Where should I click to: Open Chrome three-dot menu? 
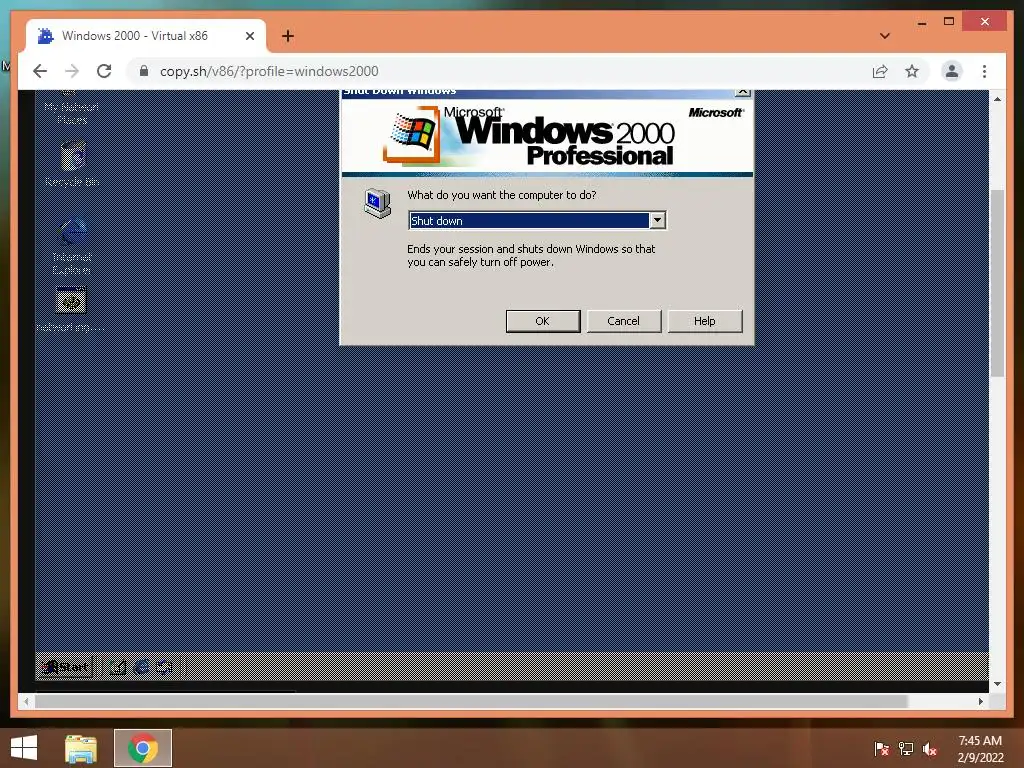(x=984, y=71)
